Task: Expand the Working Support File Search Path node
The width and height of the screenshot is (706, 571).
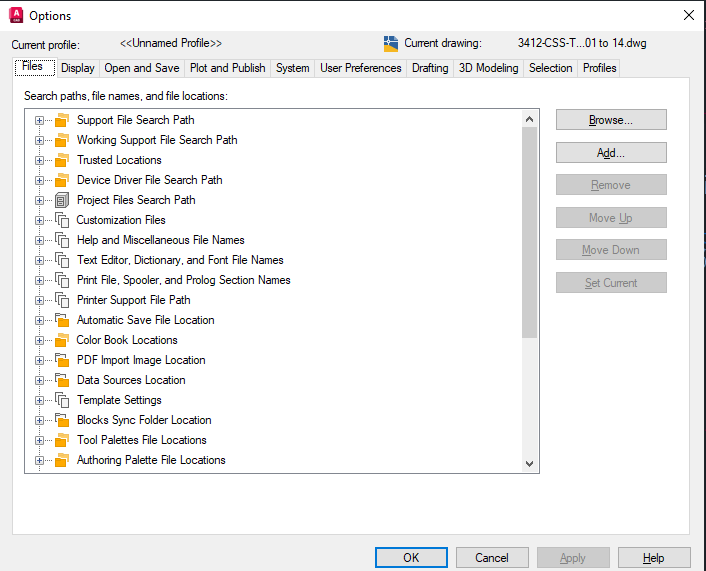Action: click(40, 140)
